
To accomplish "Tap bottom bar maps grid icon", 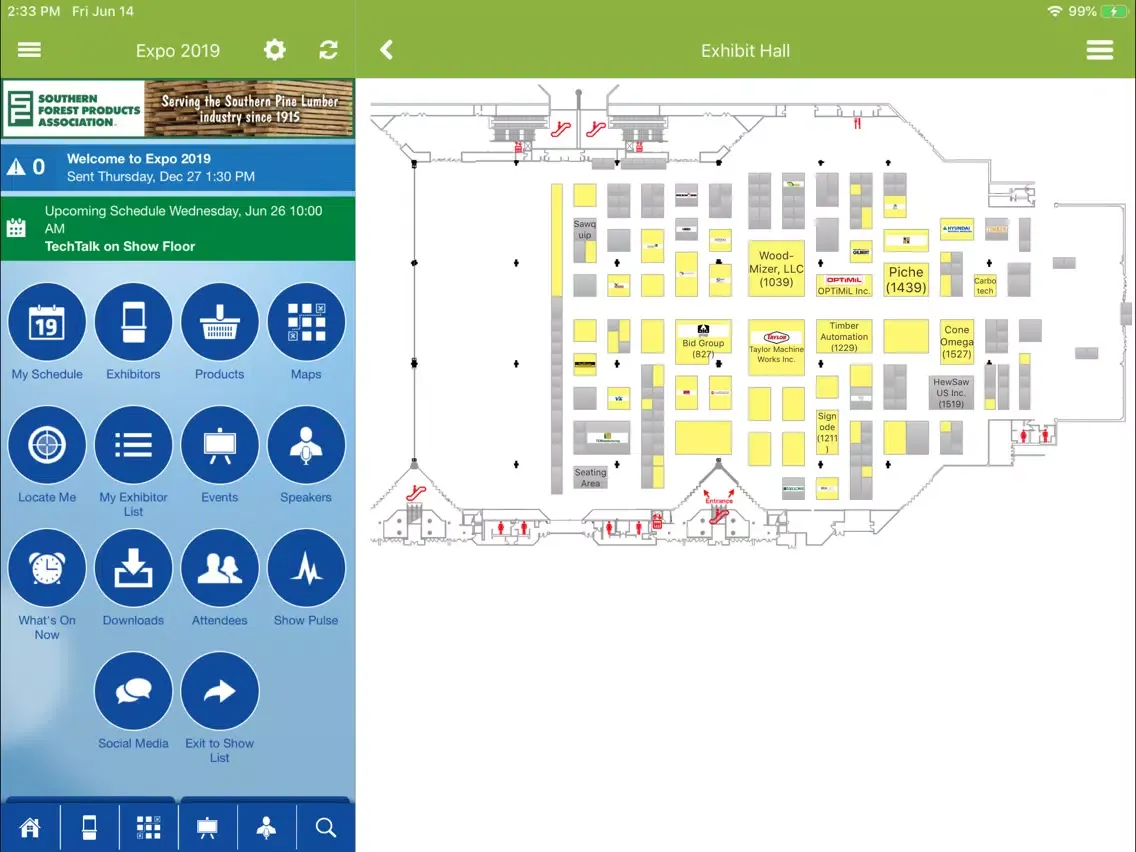I will (149, 827).
